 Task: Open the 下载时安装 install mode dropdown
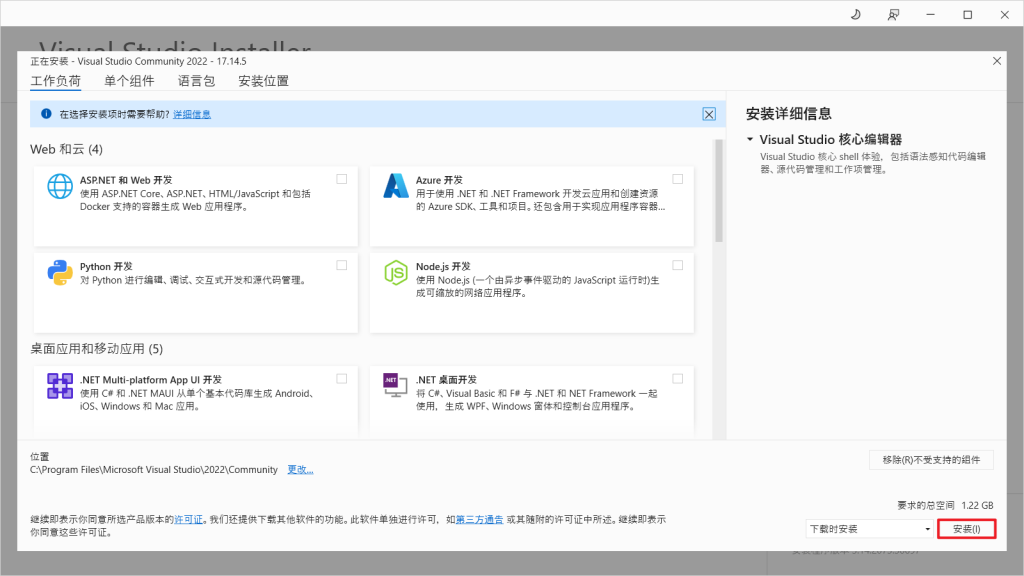pos(869,529)
